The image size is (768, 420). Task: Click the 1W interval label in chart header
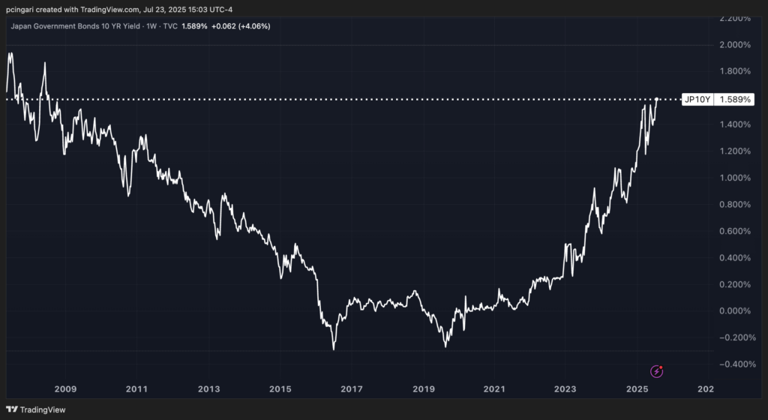(x=149, y=26)
